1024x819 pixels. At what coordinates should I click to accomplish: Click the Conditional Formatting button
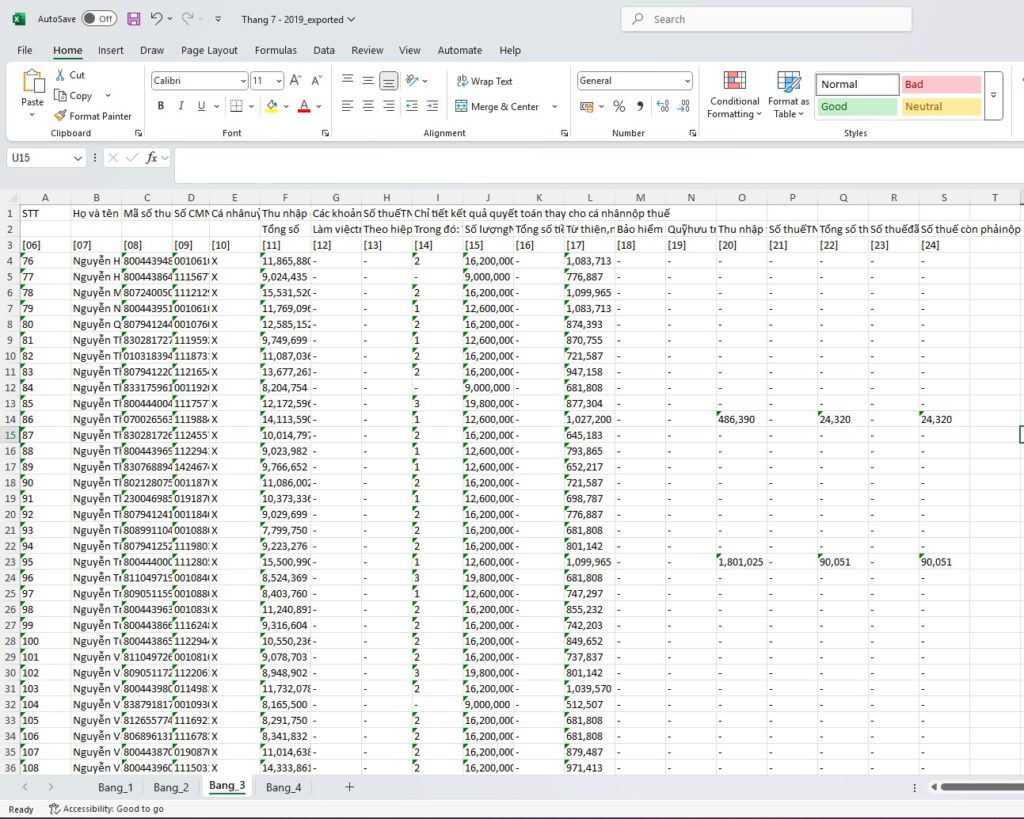click(735, 95)
